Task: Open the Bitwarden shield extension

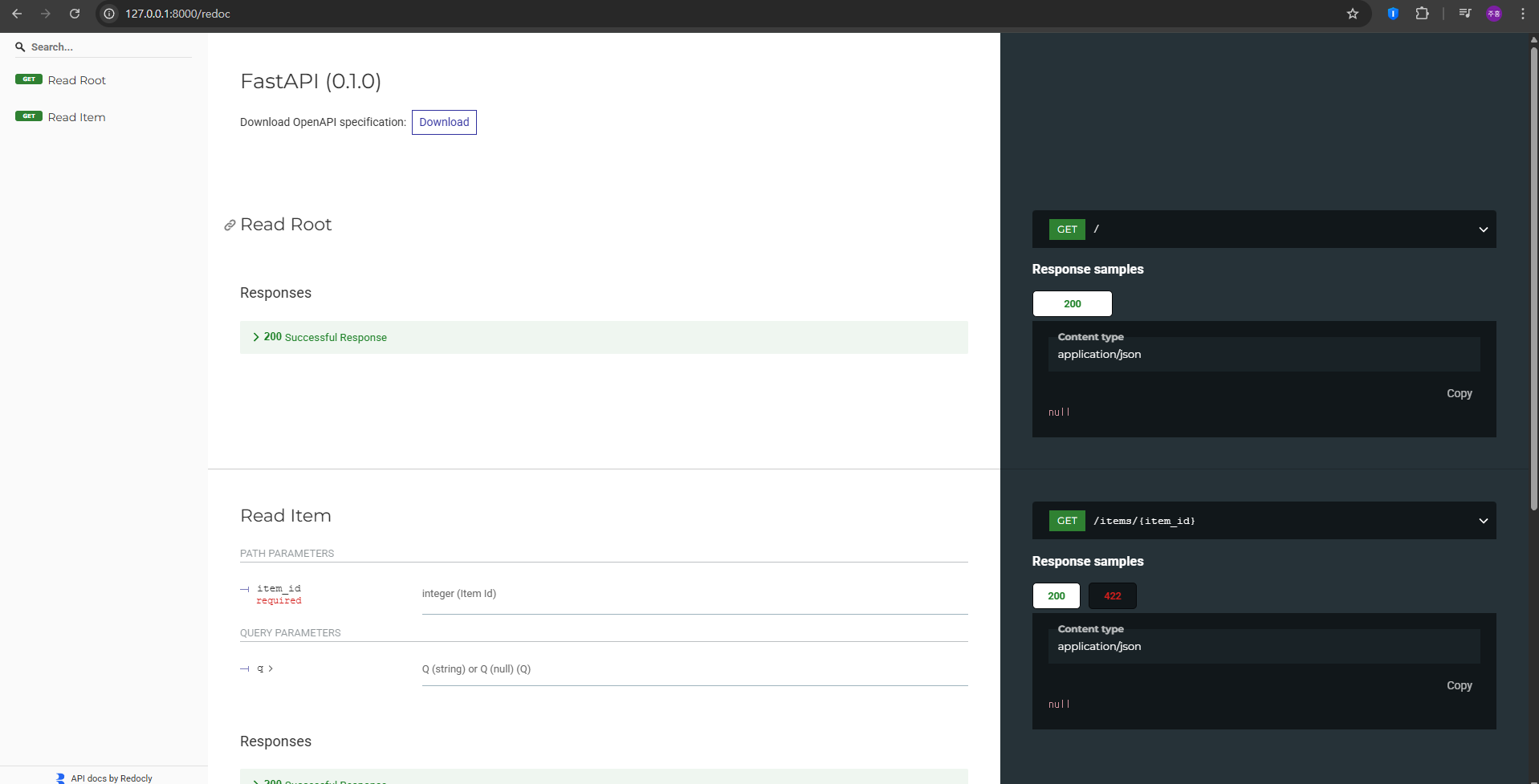Action: [x=1393, y=14]
